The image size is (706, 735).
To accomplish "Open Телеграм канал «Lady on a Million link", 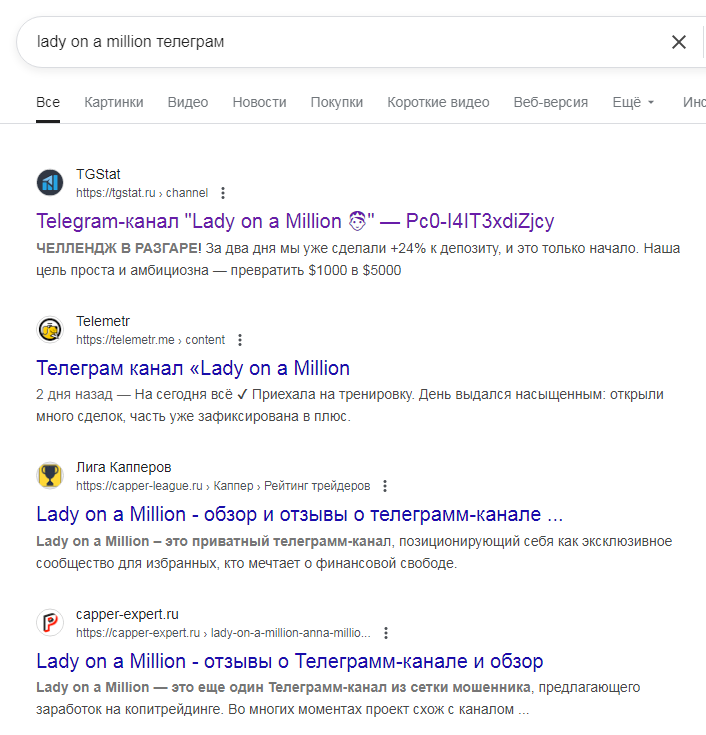I will coord(193,368).
